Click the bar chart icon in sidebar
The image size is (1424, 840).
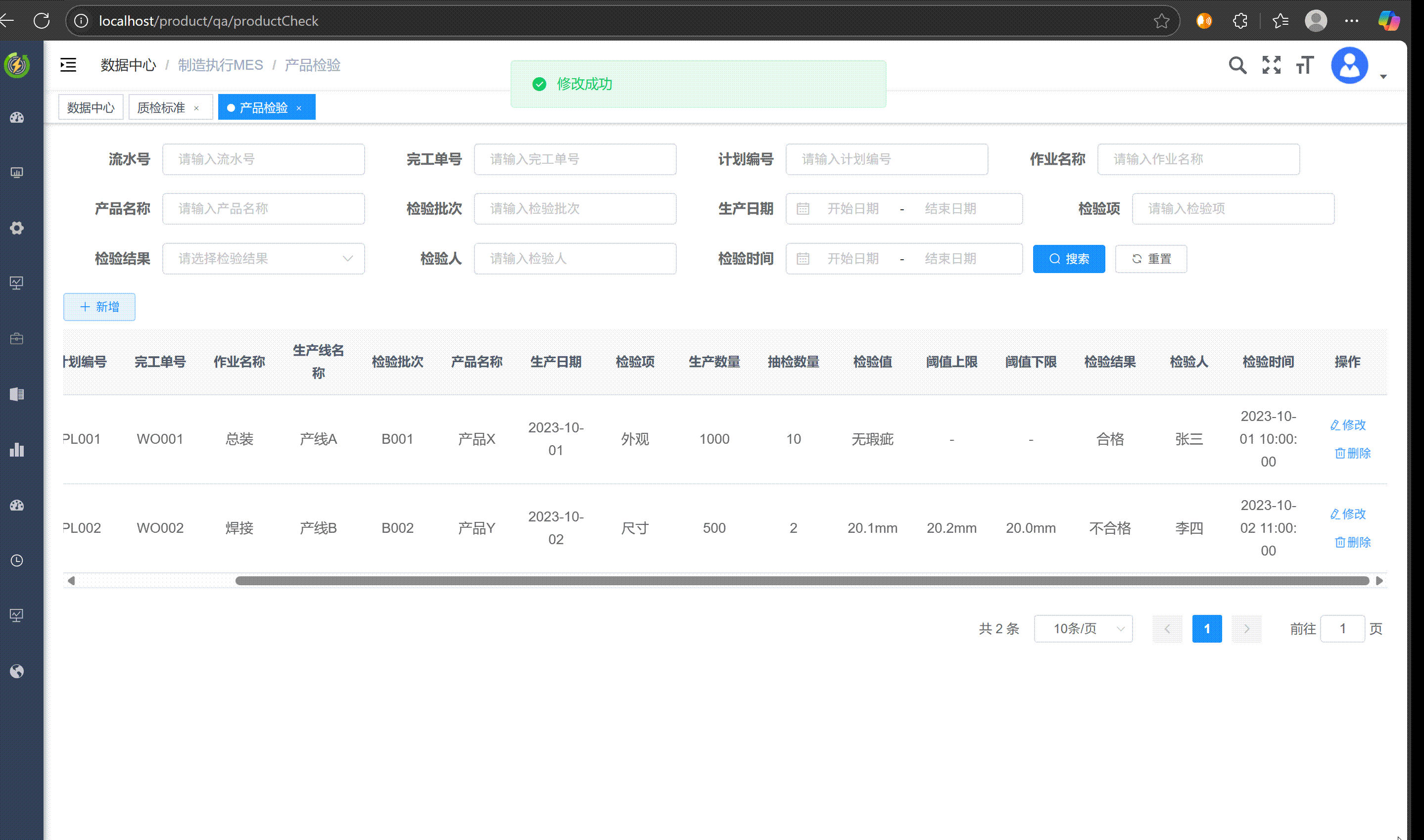click(17, 450)
